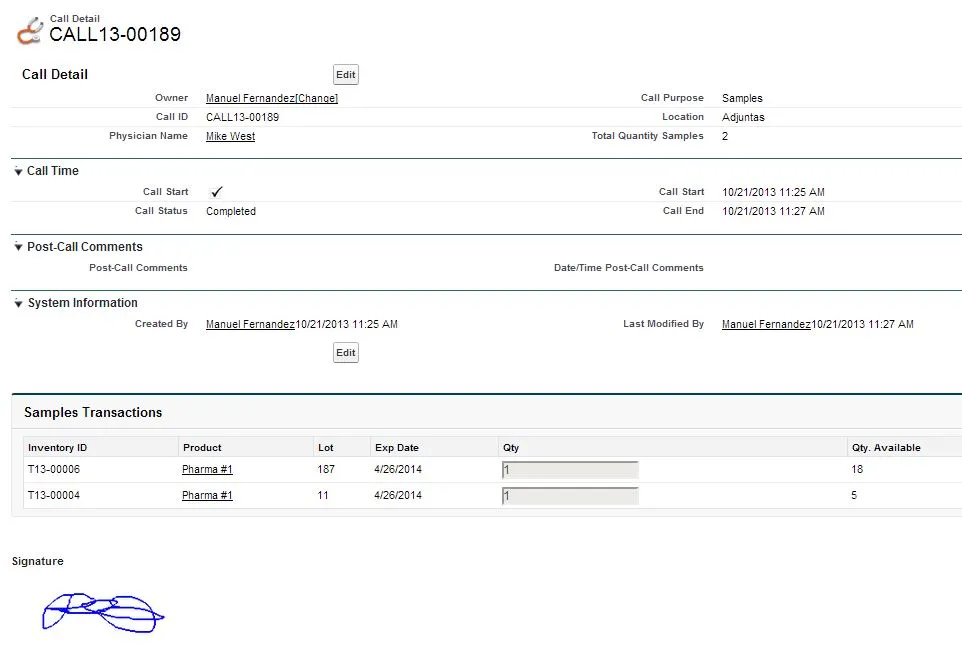This screenshot has height=646, width=962.
Task: Click the Call Purpose value Samples
Action: [x=742, y=98]
